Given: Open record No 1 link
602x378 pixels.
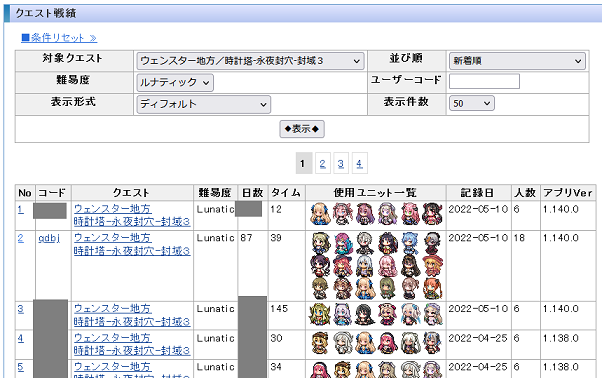Looking at the screenshot, I should pos(21,210).
